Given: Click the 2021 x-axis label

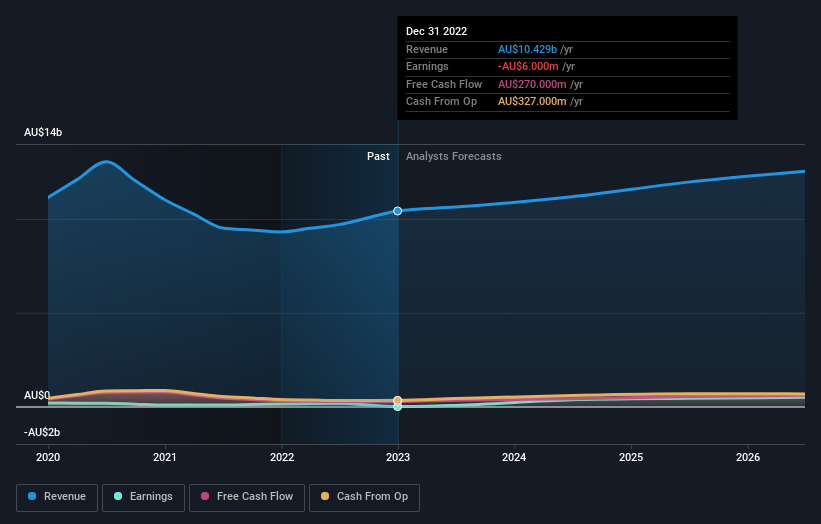Looking at the screenshot, I should pyautogui.click(x=165, y=457).
